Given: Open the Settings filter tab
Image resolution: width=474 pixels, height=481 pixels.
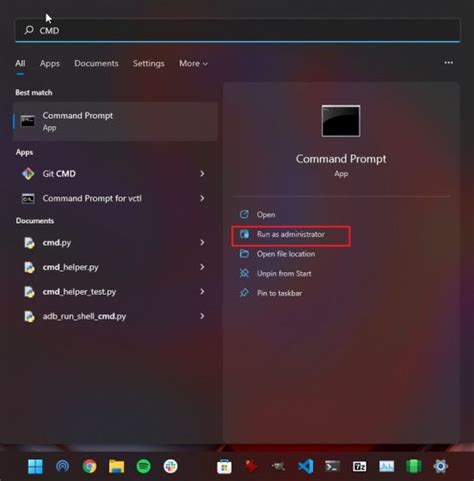Looking at the screenshot, I should pyautogui.click(x=149, y=63).
